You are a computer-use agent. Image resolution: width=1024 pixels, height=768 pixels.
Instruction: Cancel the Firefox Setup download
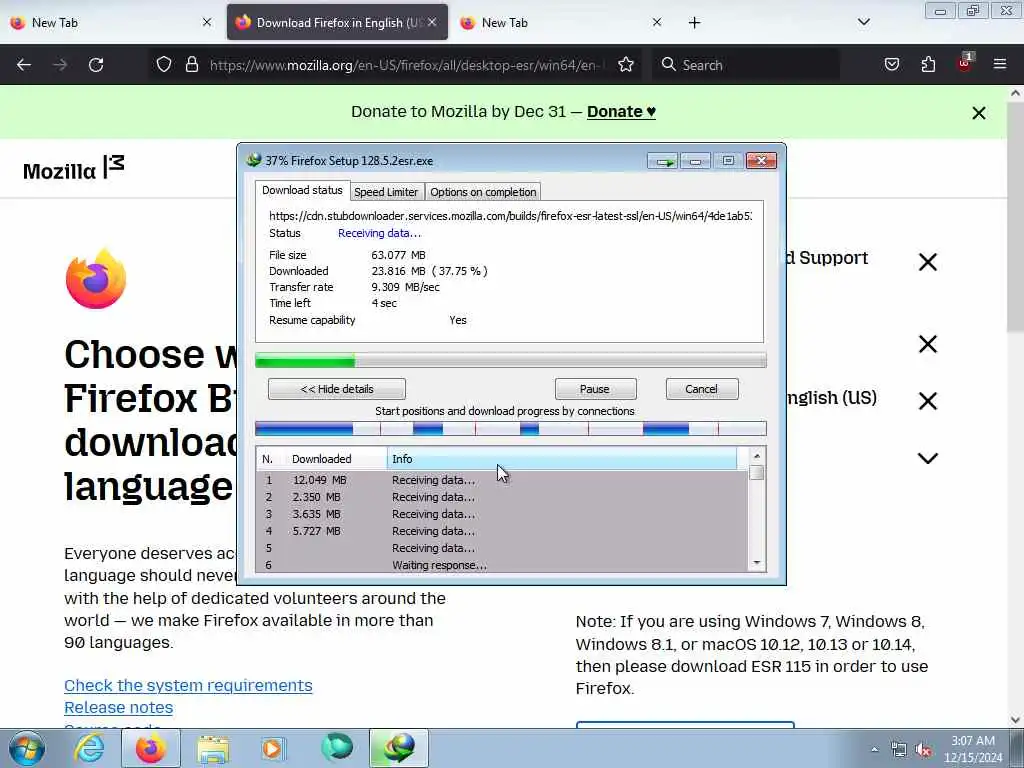click(x=701, y=389)
